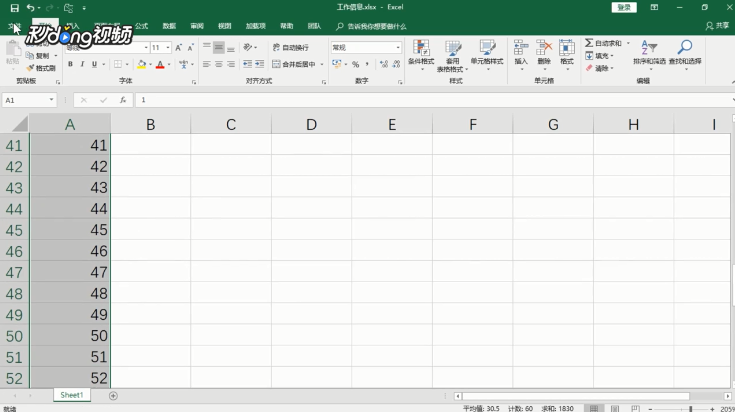This screenshot has width=735, height=412.
Task: Click the zoom slider handle
Action: tap(690, 409)
